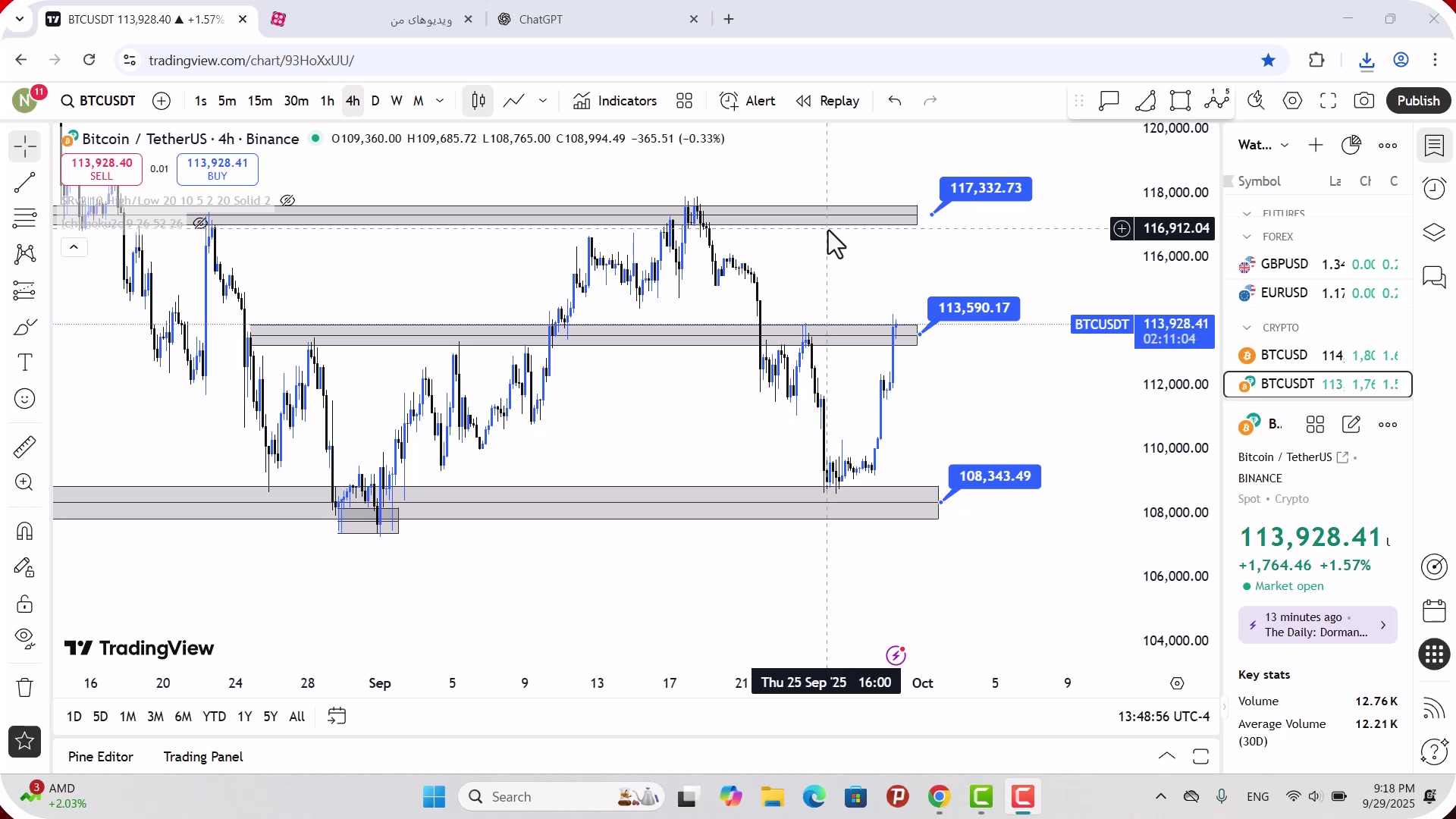Select the 1M date range

click(x=128, y=717)
